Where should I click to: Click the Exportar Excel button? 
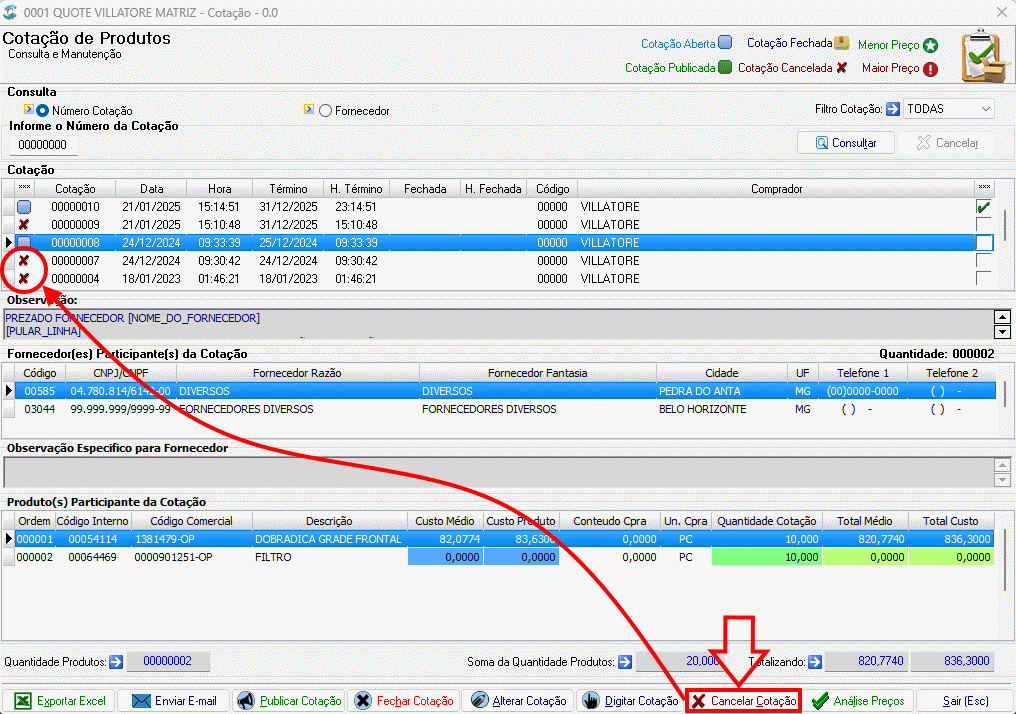[x=58, y=700]
